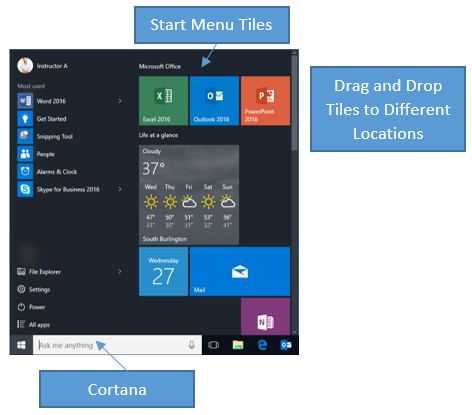Launch the PowerPoint 2016 tile
Viewport: 472px width, 415px height.
tap(265, 101)
